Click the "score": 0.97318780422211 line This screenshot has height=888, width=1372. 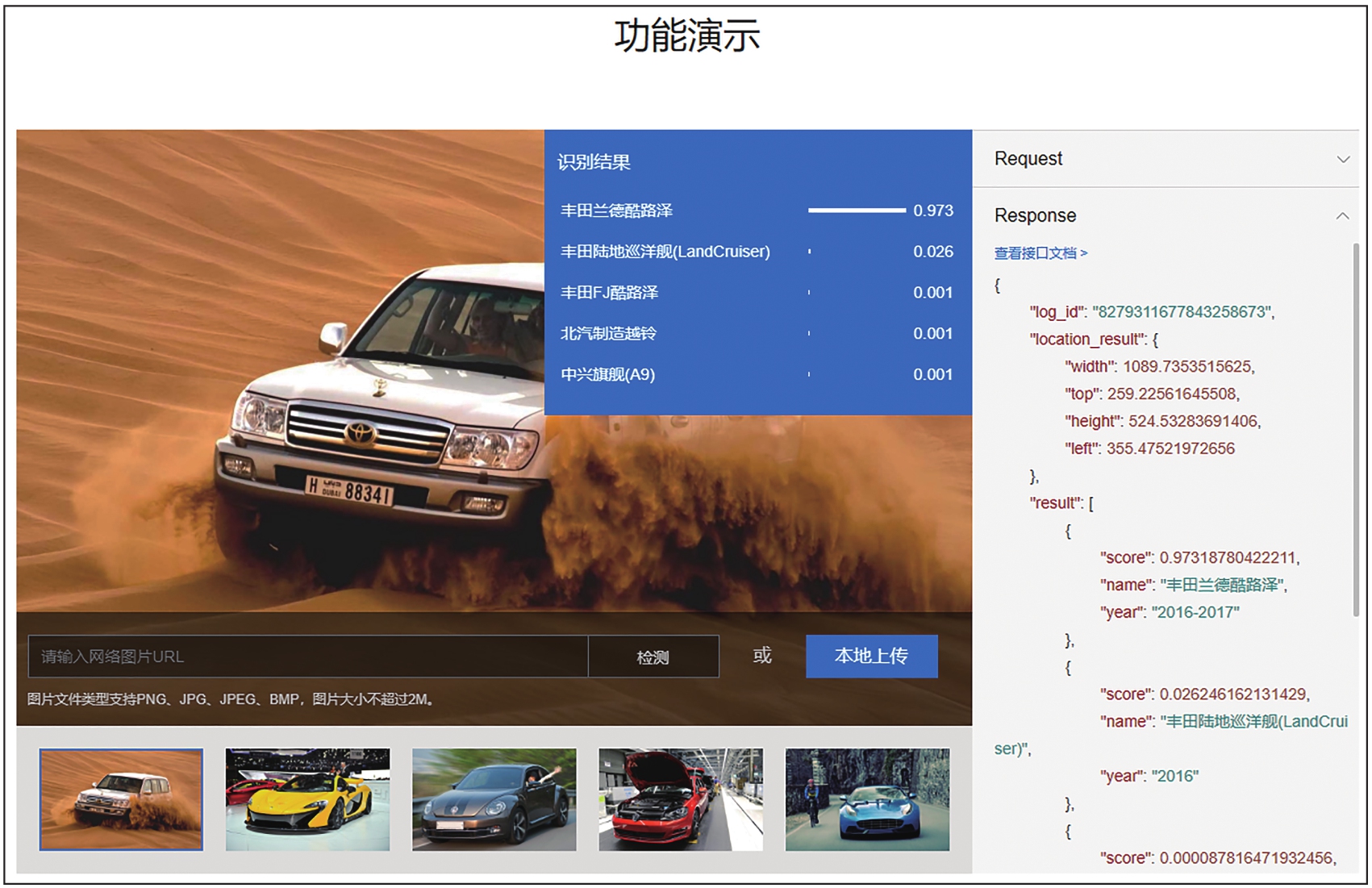(1200, 557)
